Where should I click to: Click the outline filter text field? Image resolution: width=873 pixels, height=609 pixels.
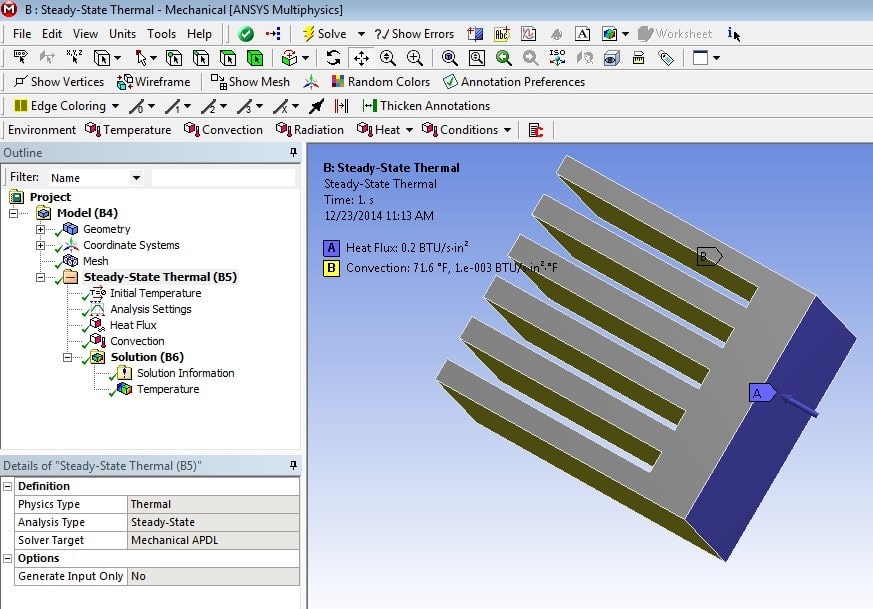pyautogui.click(x=223, y=178)
